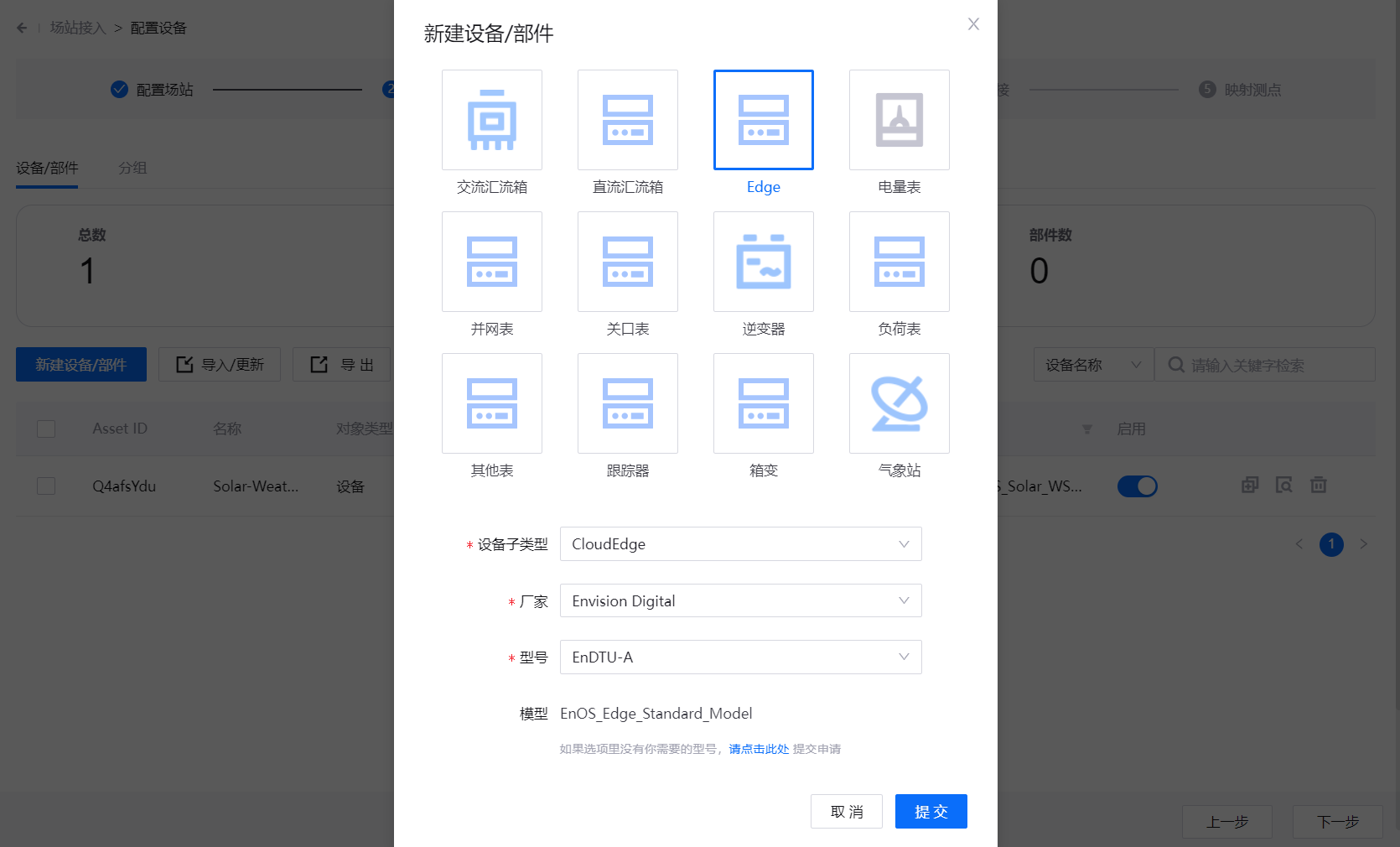Click 取消 to cancel the dialog
Screen dimensions: 1400x847
pyautogui.click(x=847, y=812)
